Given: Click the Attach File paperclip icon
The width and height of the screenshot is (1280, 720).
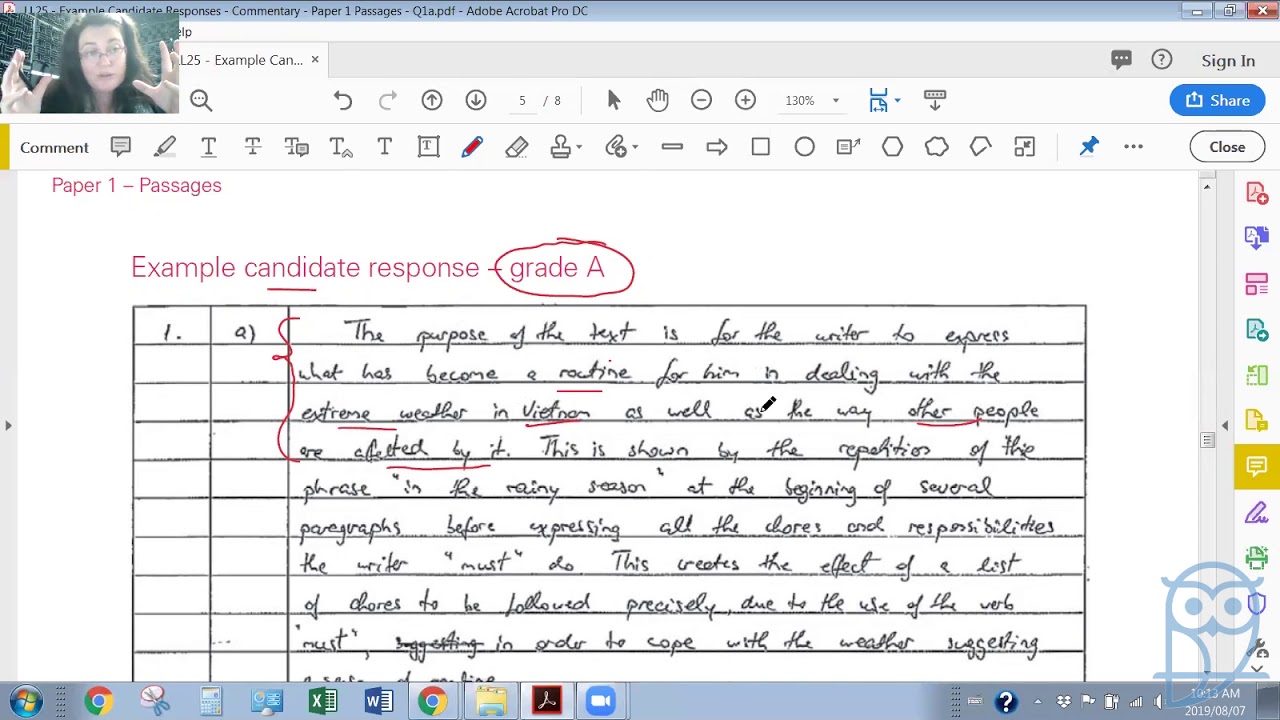Looking at the screenshot, I should pos(616,147).
